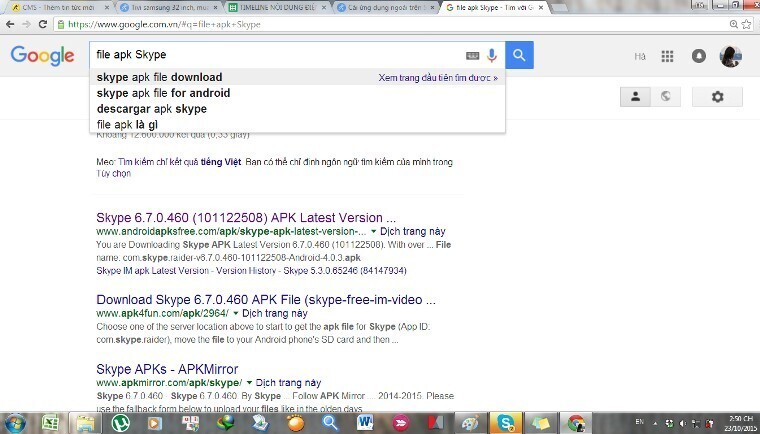
Task: Select global results globe toggle
Action: coord(666,97)
